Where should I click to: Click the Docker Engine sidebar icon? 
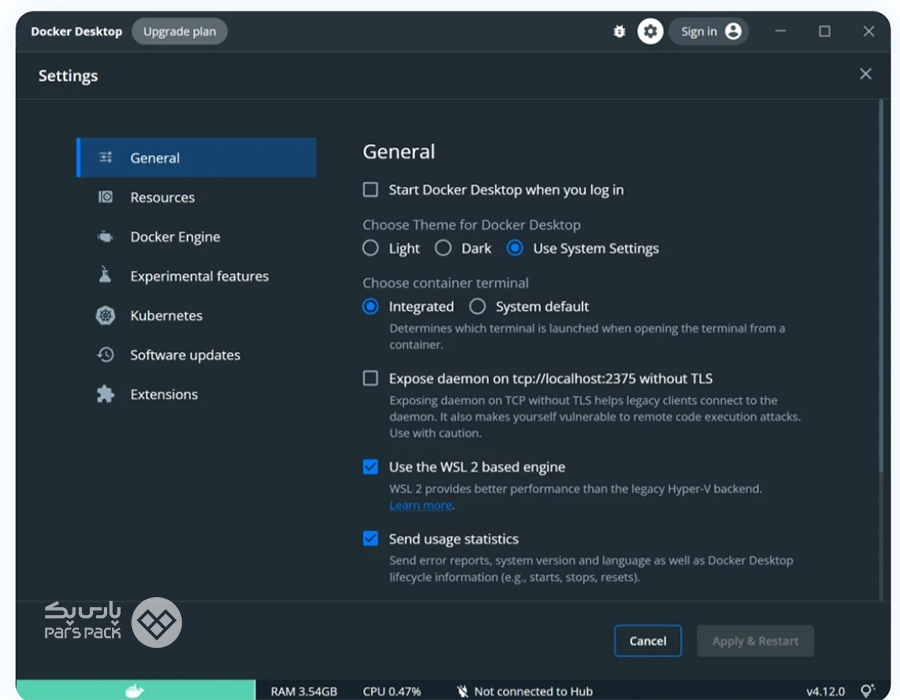pos(105,237)
